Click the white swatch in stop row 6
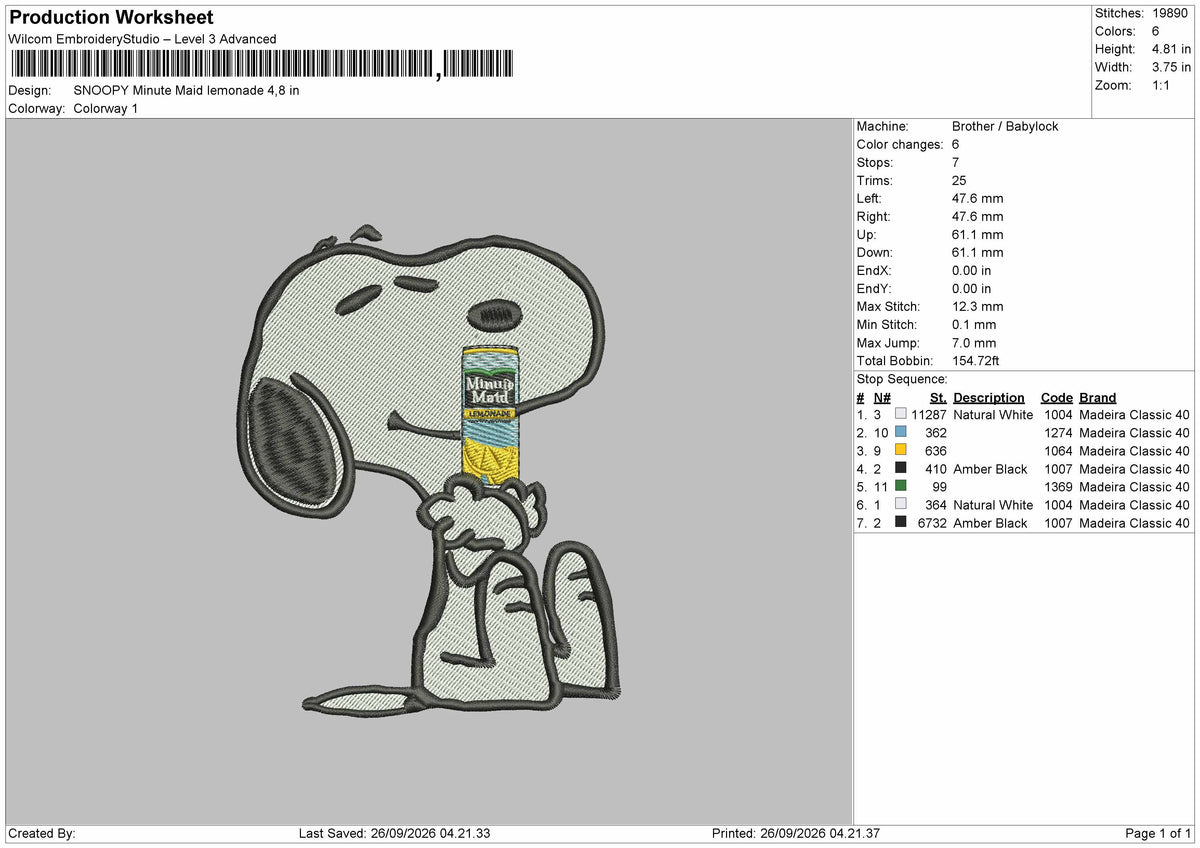 point(901,504)
